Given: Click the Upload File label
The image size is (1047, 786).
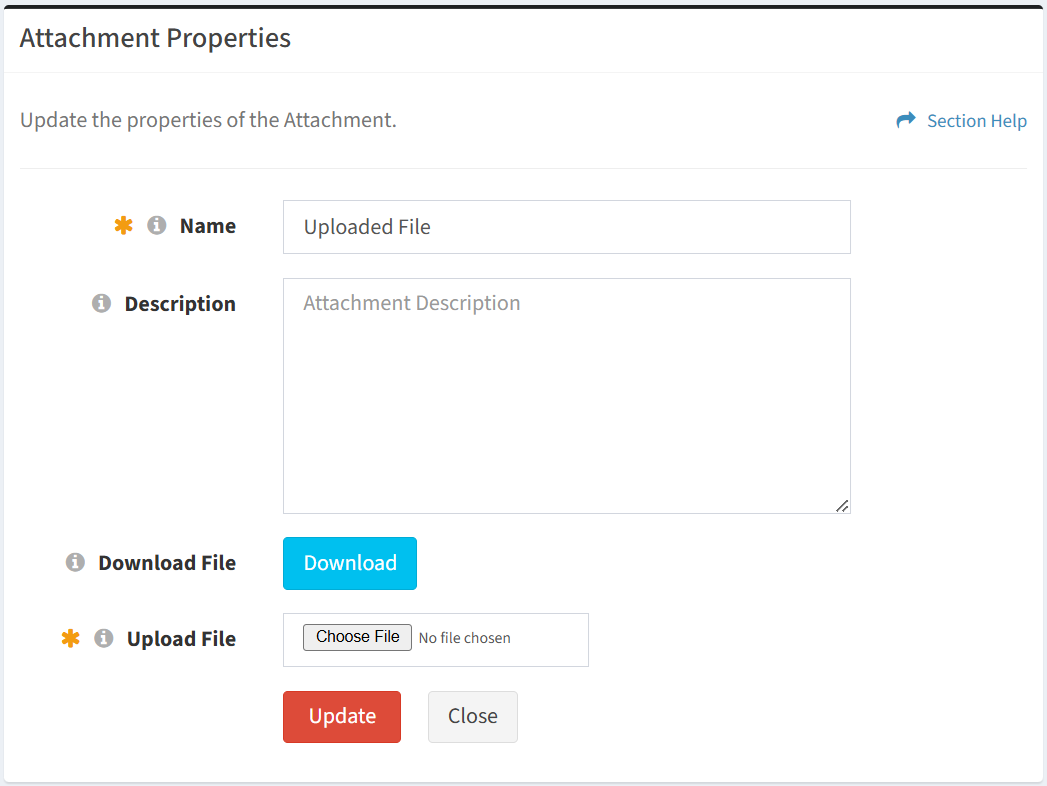Looking at the screenshot, I should tap(182, 639).
